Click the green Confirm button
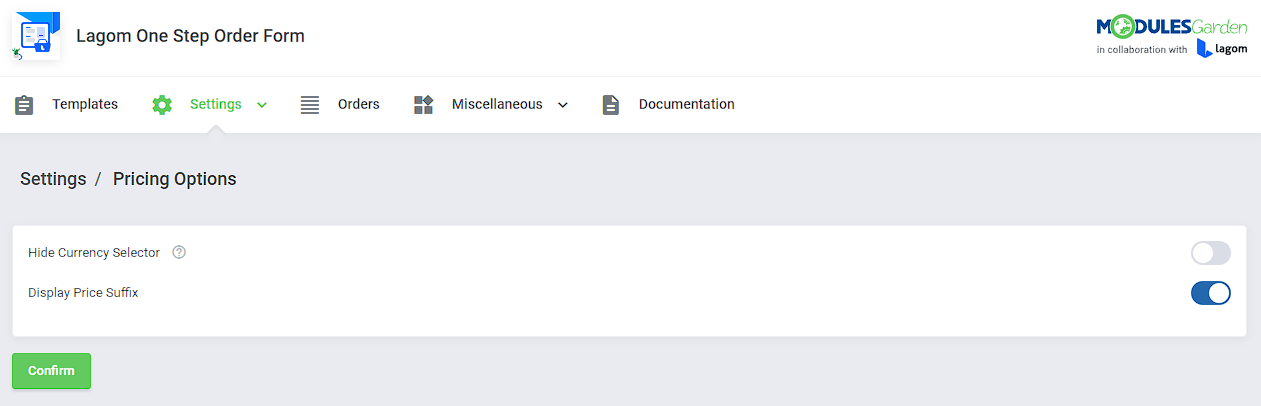1261x406 pixels. [51, 371]
